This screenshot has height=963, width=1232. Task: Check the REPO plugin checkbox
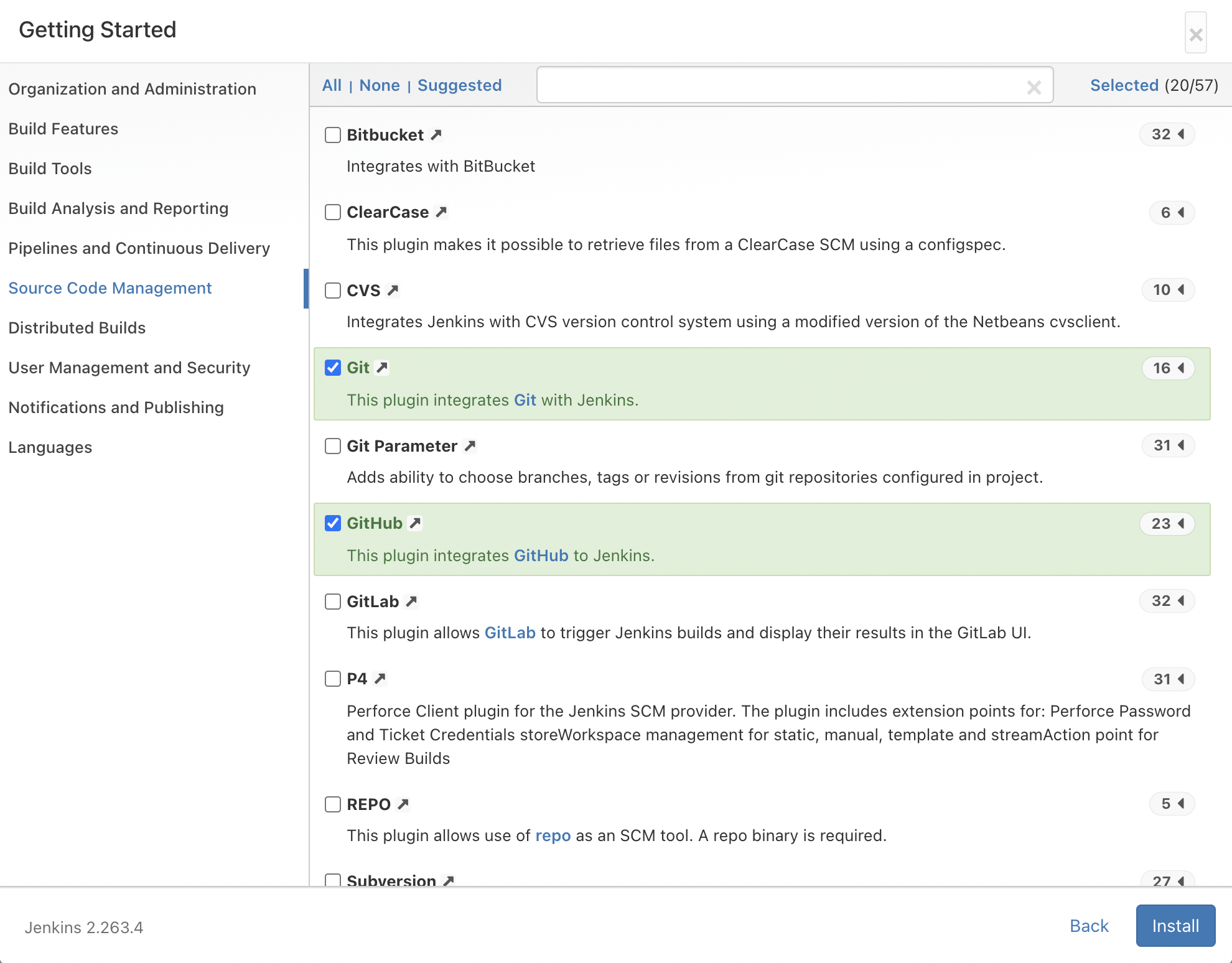(333, 804)
